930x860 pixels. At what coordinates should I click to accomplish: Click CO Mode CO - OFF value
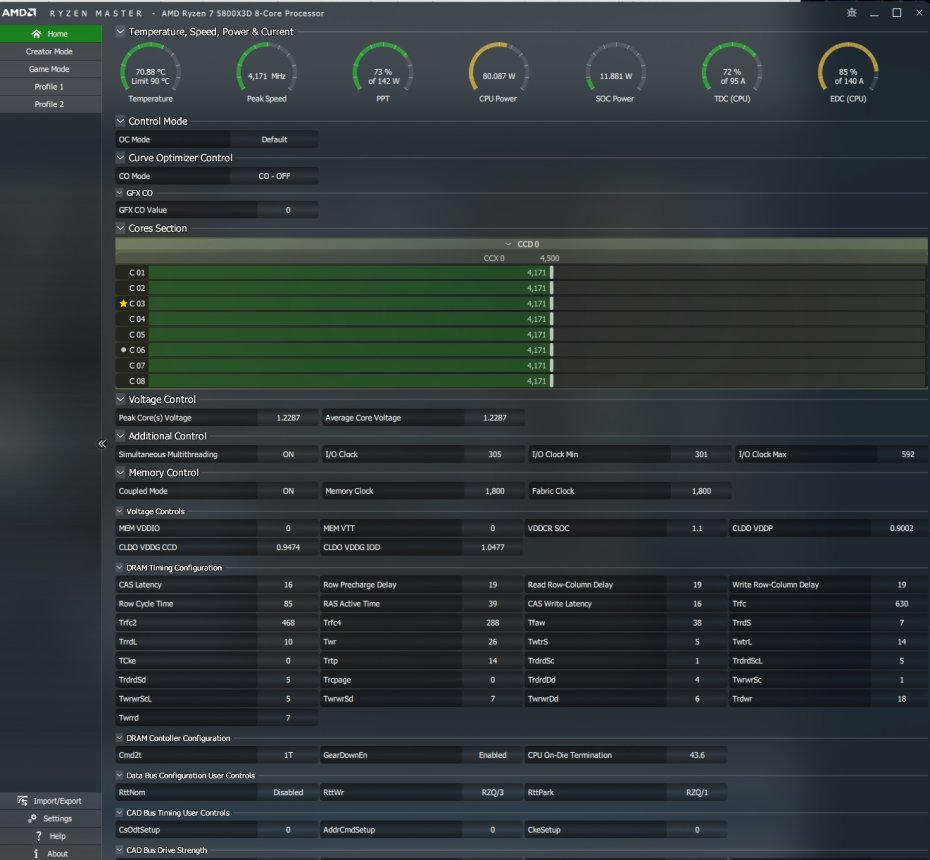pyautogui.click(x=274, y=176)
